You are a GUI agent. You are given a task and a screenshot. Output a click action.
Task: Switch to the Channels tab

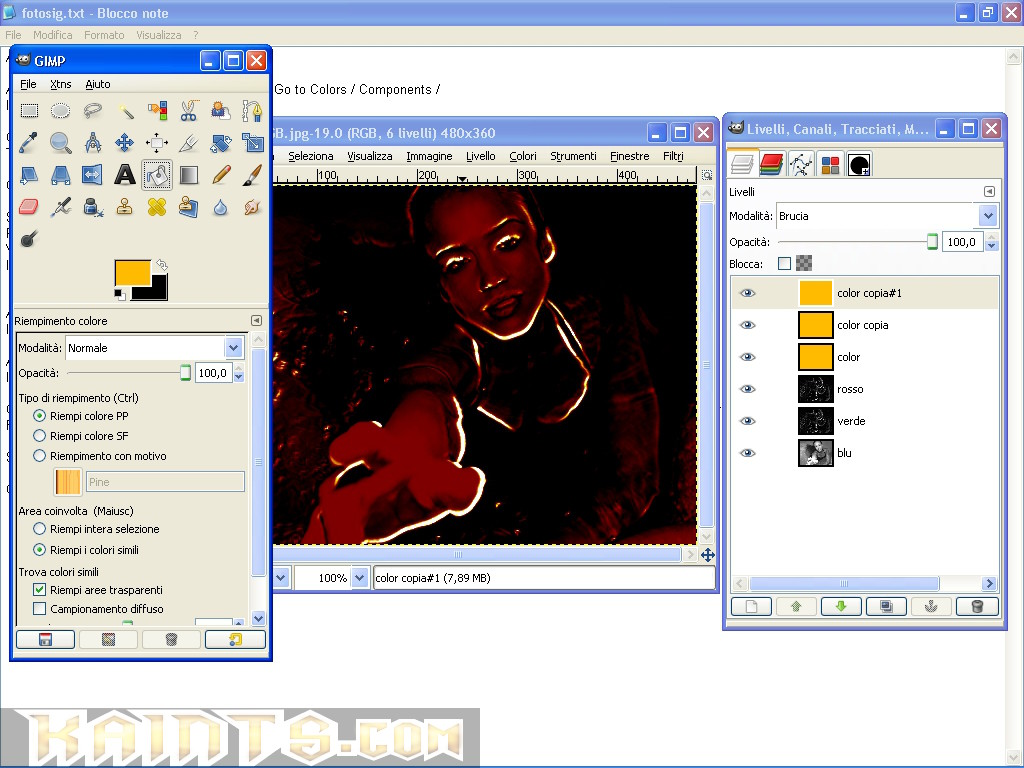(771, 165)
